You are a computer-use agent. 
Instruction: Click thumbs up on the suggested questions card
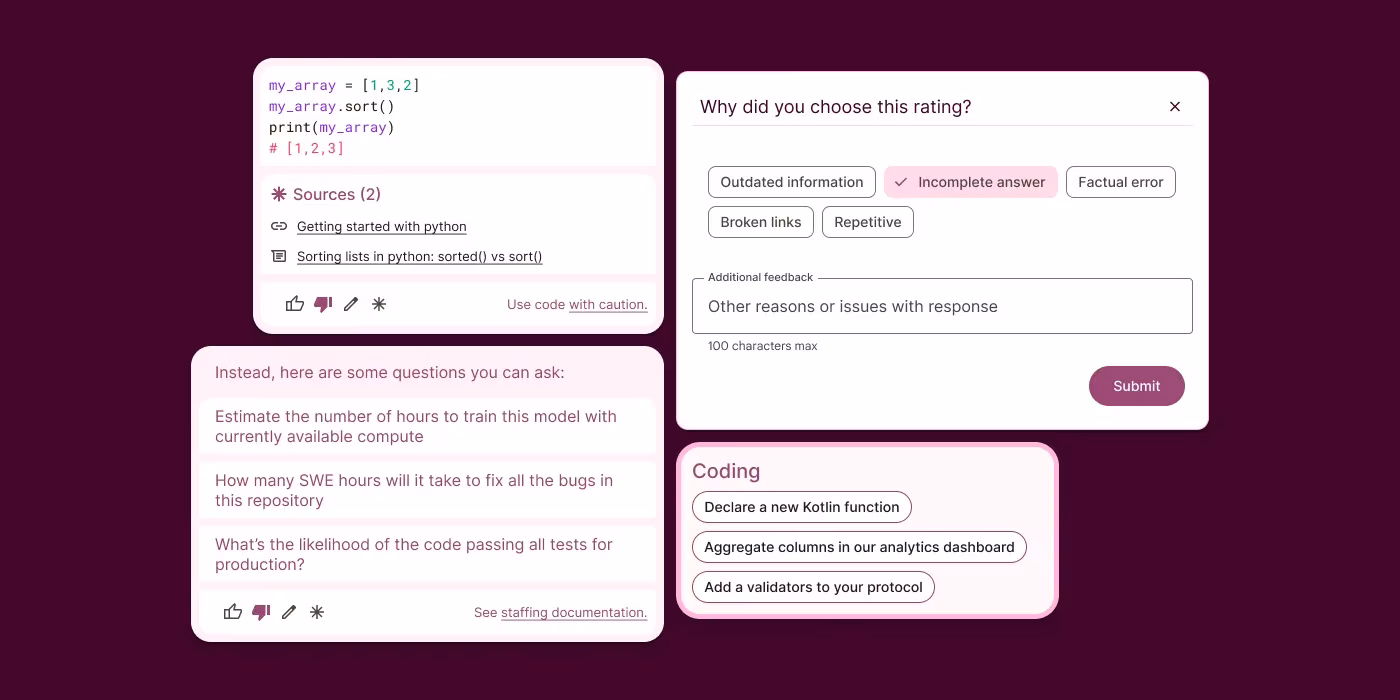point(233,612)
